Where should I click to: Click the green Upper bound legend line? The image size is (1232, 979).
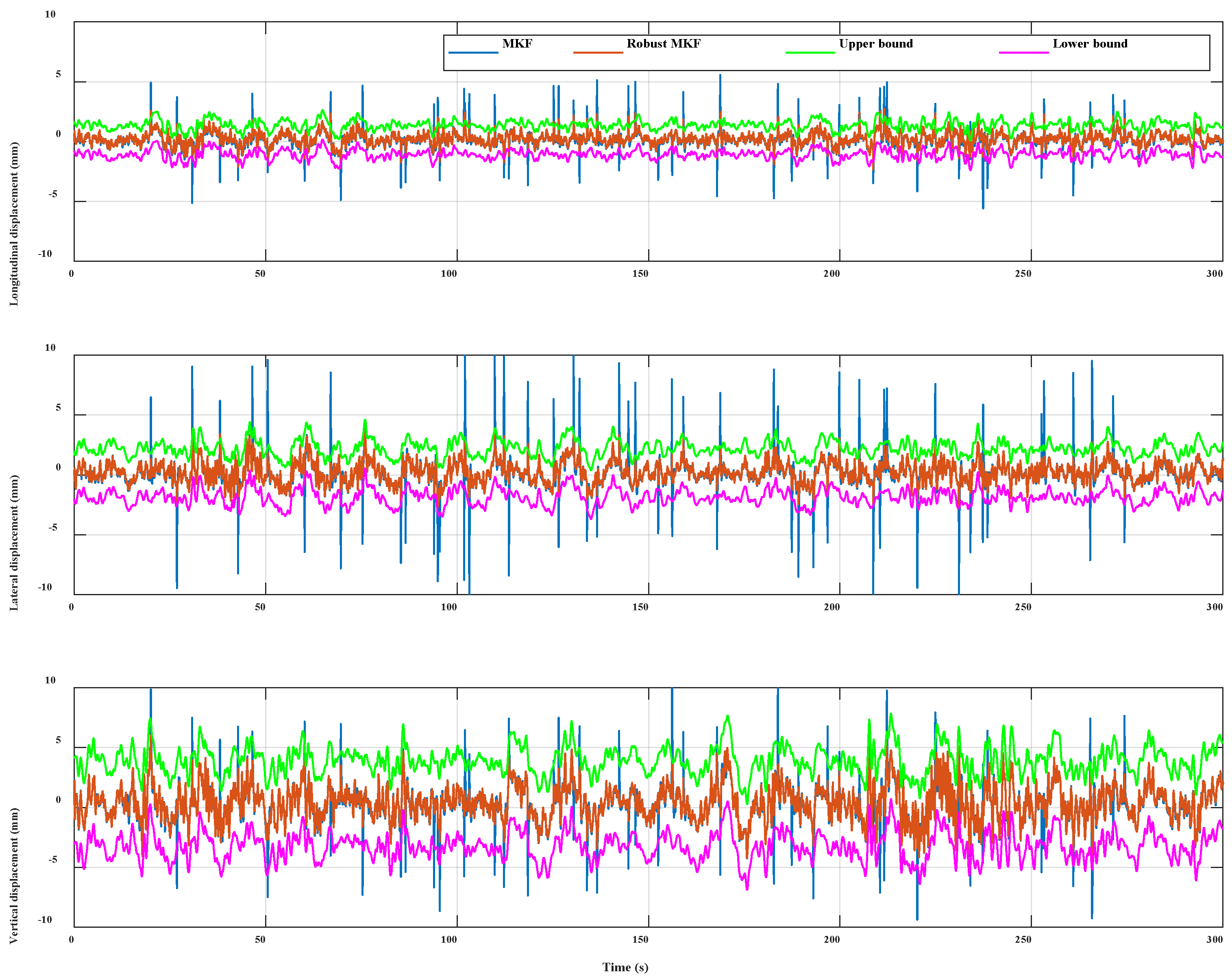tap(810, 52)
